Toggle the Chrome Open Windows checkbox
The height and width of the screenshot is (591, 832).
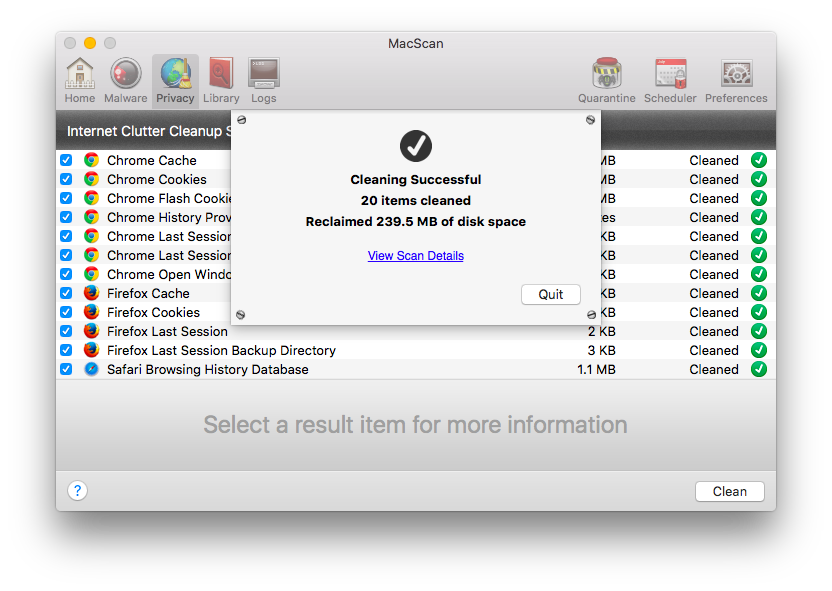click(66, 274)
